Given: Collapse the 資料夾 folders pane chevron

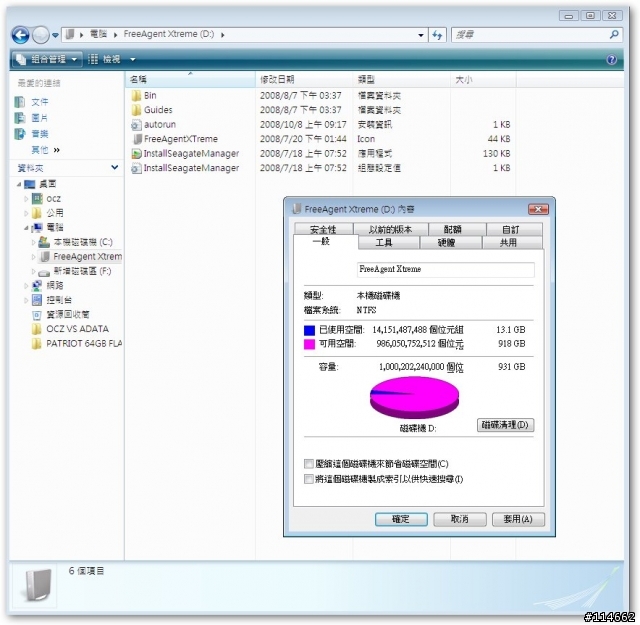Looking at the screenshot, I should pyautogui.click(x=115, y=167).
